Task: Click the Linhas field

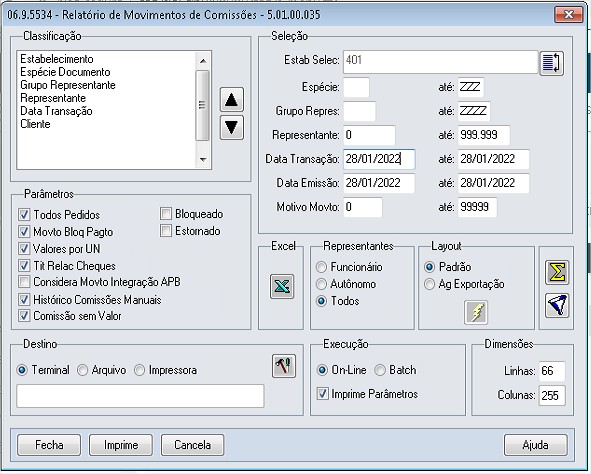Action: [552, 371]
